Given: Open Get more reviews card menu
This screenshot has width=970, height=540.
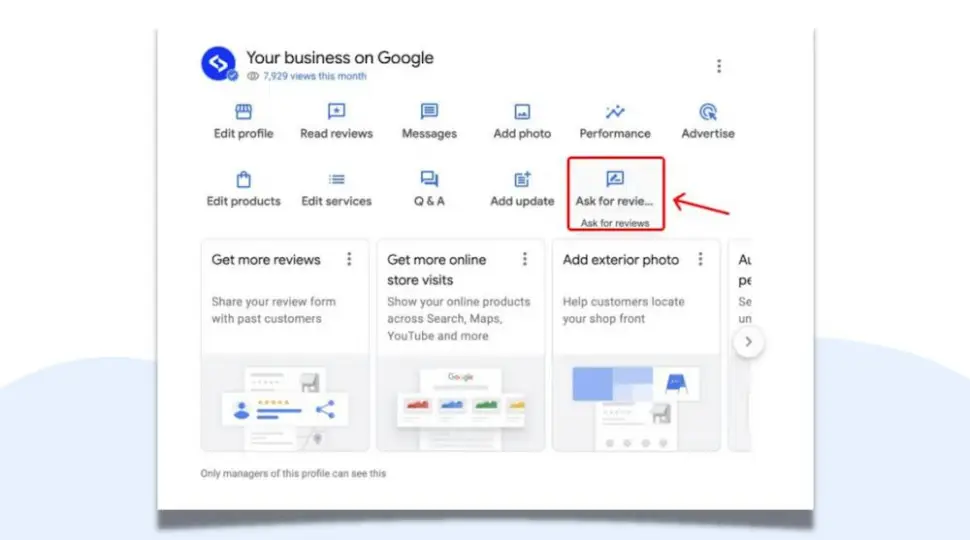Looking at the screenshot, I should click(x=349, y=259).
